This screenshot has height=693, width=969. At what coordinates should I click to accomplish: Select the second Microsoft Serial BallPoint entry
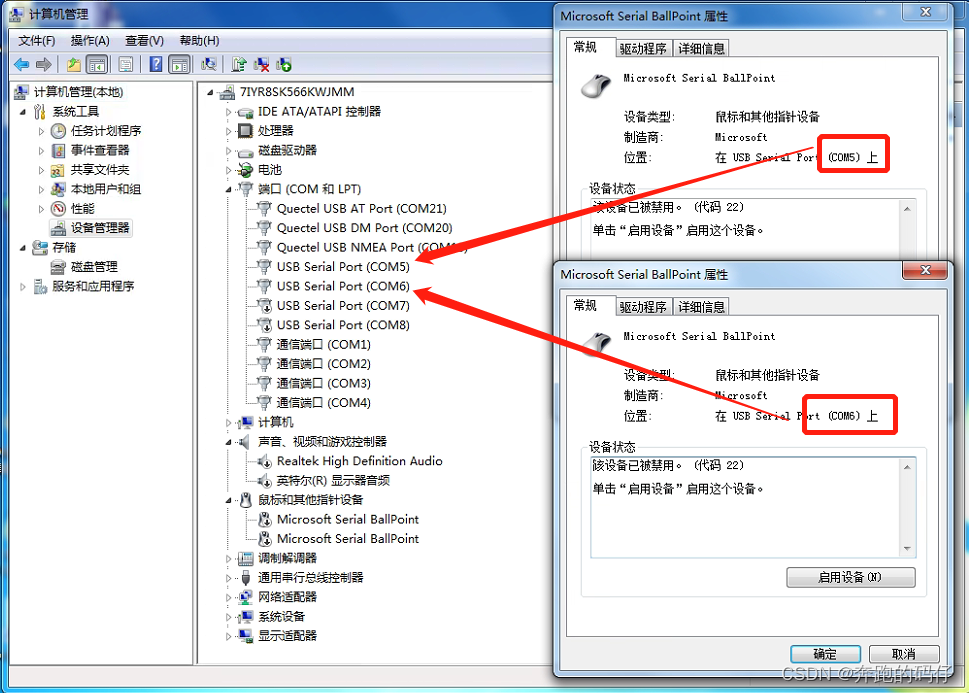click(x=348, y=538)
